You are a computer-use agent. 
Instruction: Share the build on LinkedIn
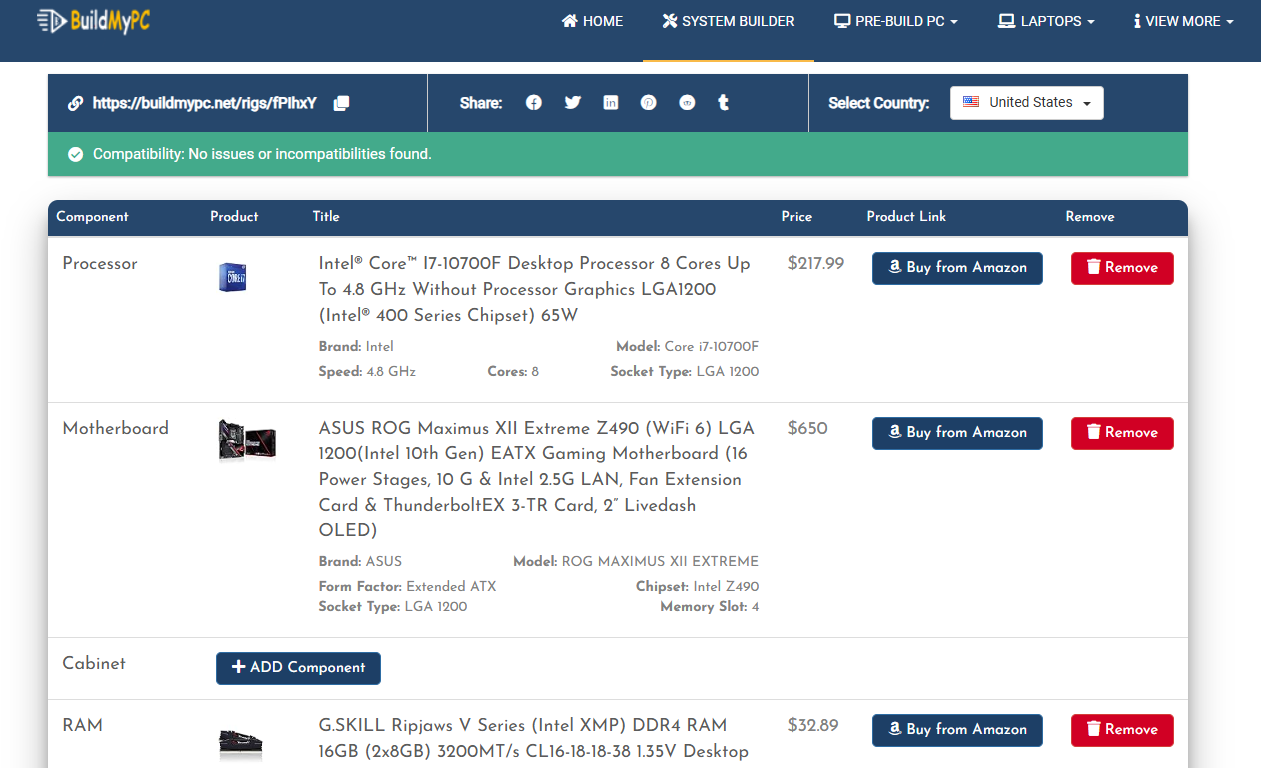pos(611,102)
